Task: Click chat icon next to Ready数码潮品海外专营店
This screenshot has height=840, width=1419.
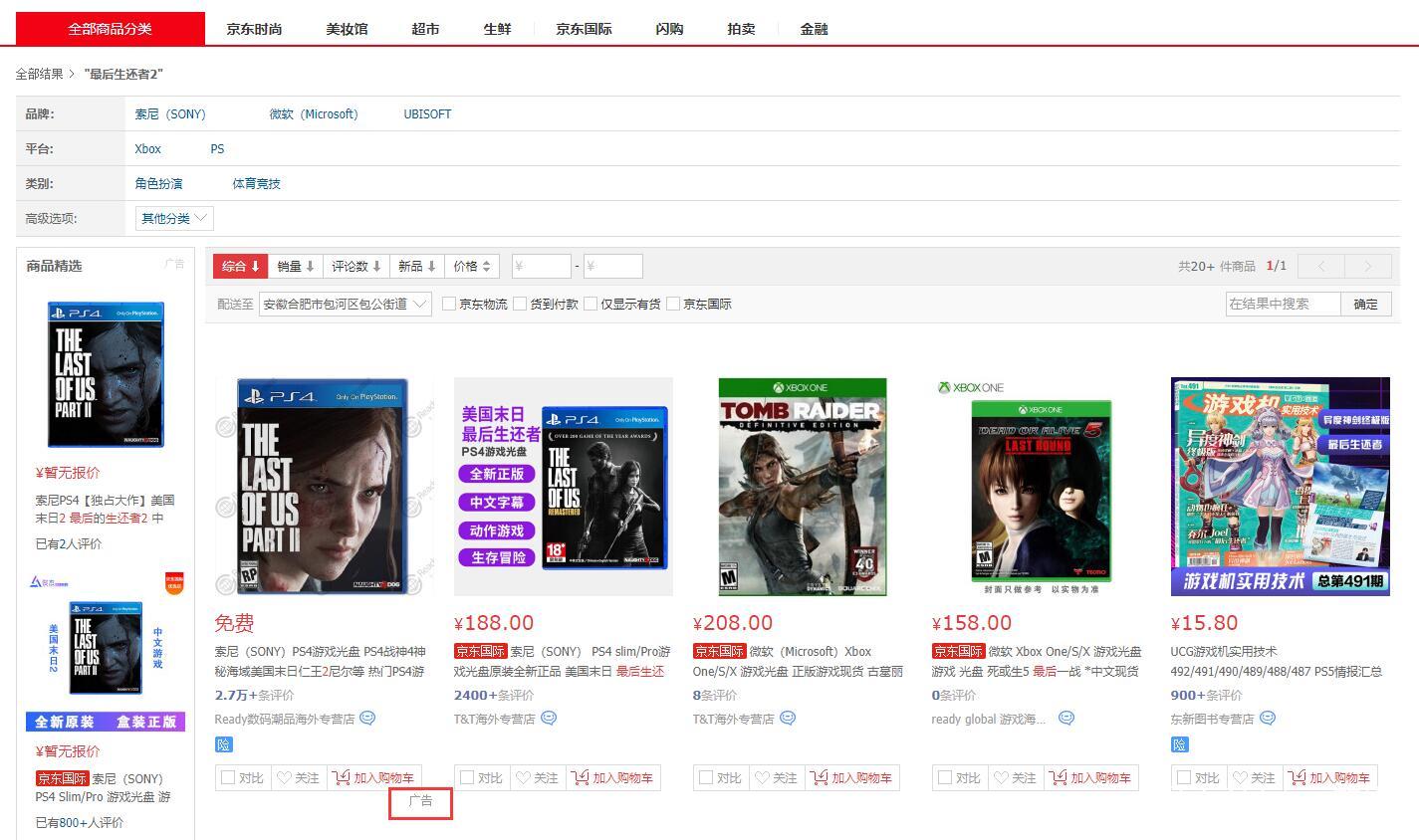Action: (x=367, y=719)
